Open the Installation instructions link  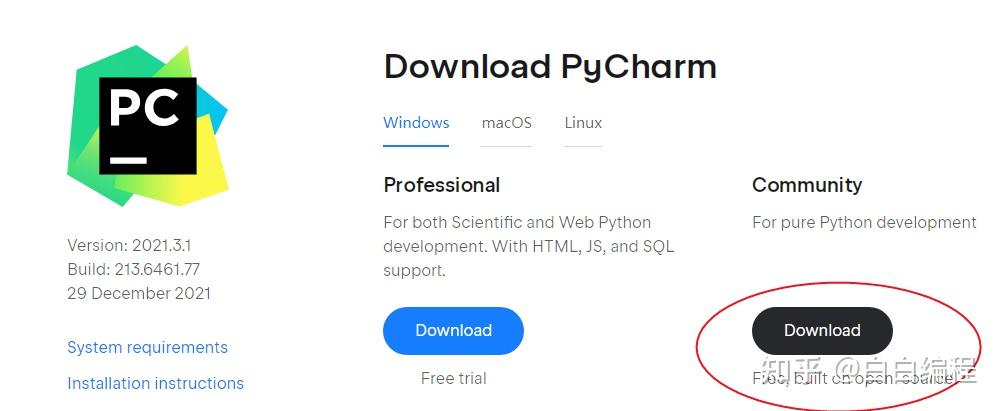pos(155,384)
